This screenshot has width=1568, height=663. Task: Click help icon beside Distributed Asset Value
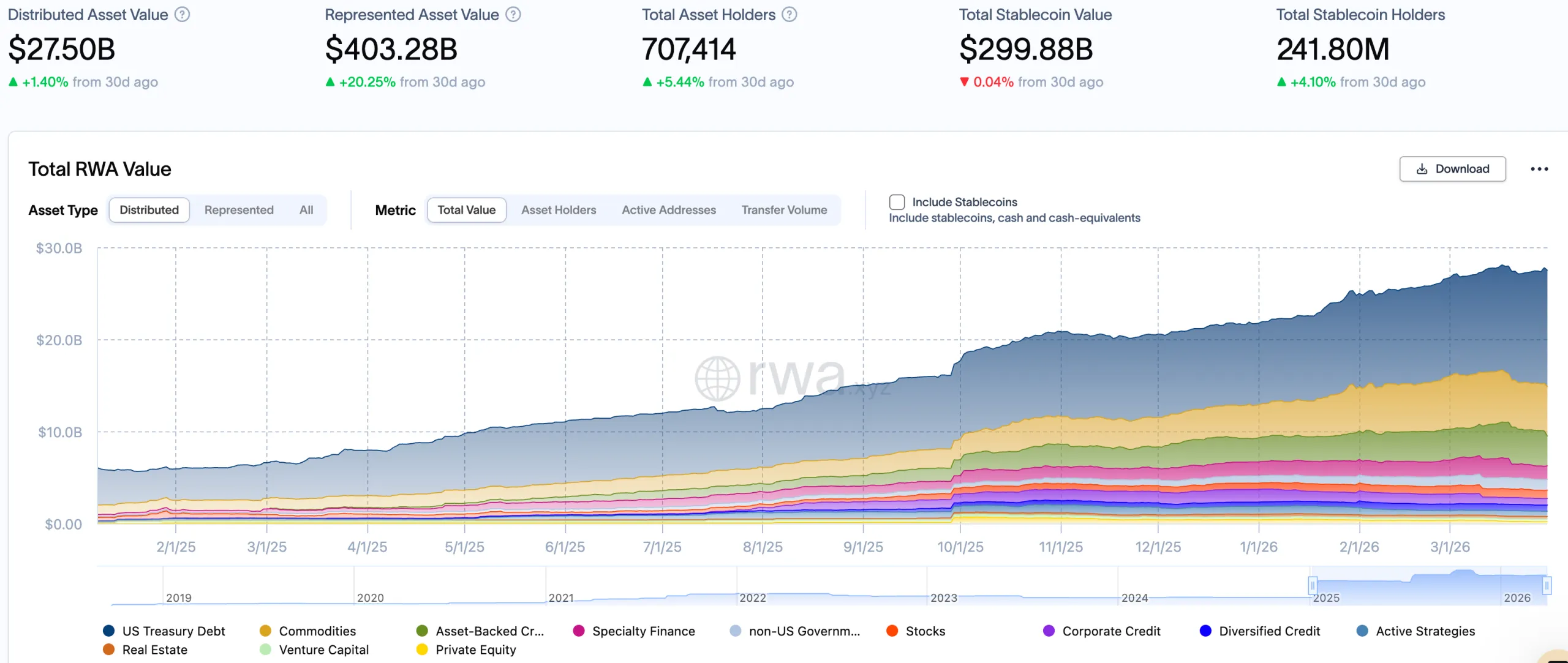(x=182, y=15)
